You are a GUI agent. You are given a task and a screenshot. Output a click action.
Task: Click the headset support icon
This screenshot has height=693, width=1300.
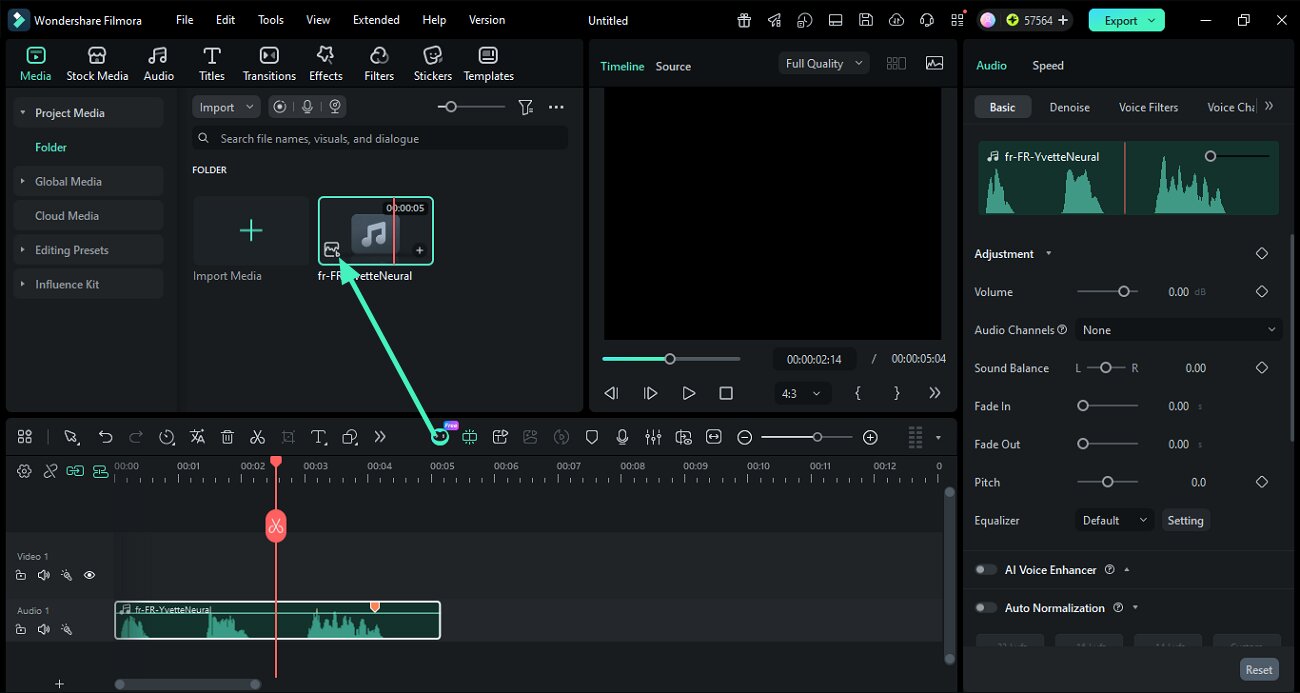pyautogui.click(x=927, y=20)
